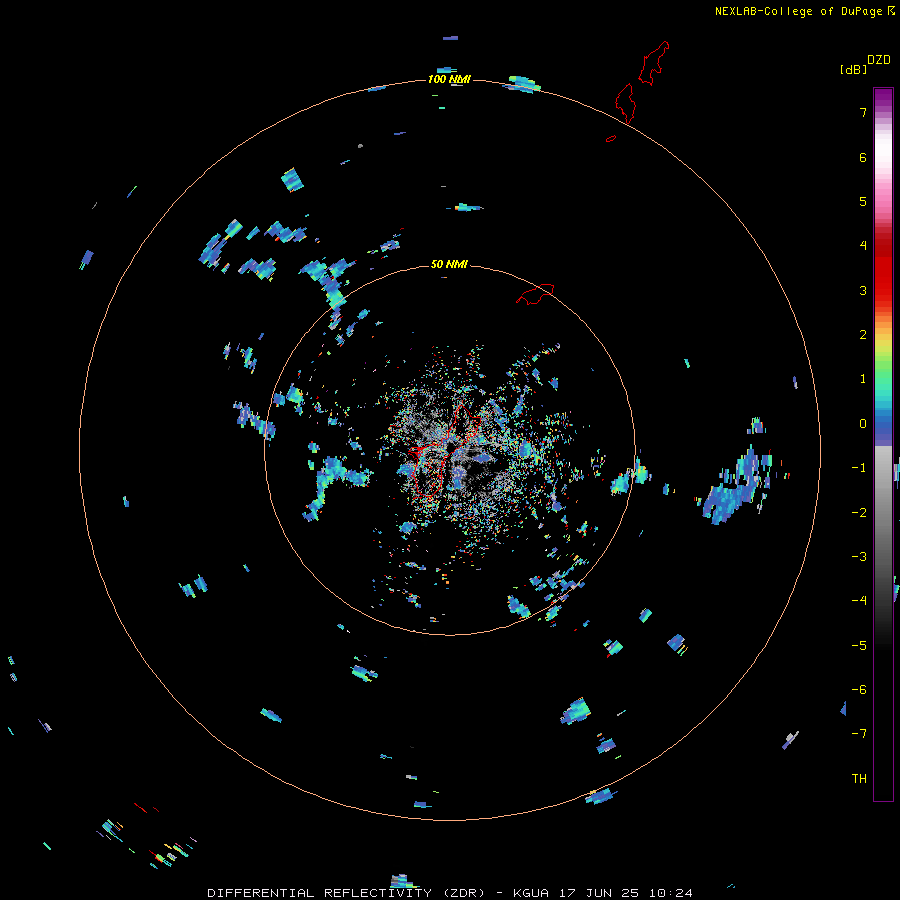The width and height of the screenshot is (900, 900).
Task: Select the 3 value on the scale
Action: tap(863, 290)
